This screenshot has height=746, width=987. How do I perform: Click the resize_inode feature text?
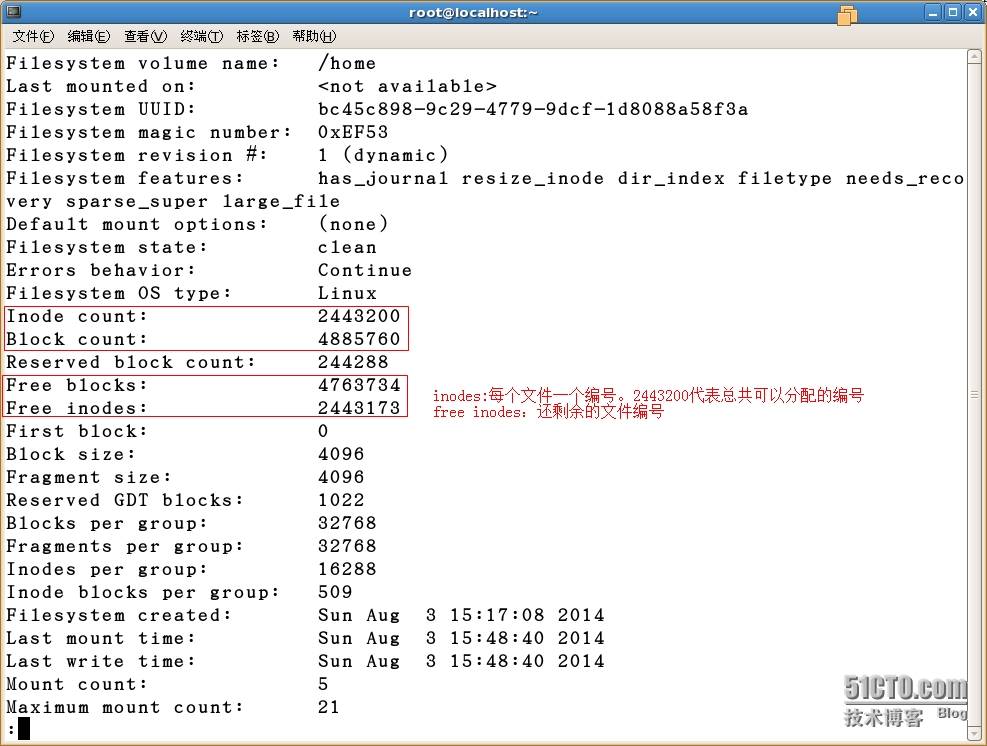[533, 179]
